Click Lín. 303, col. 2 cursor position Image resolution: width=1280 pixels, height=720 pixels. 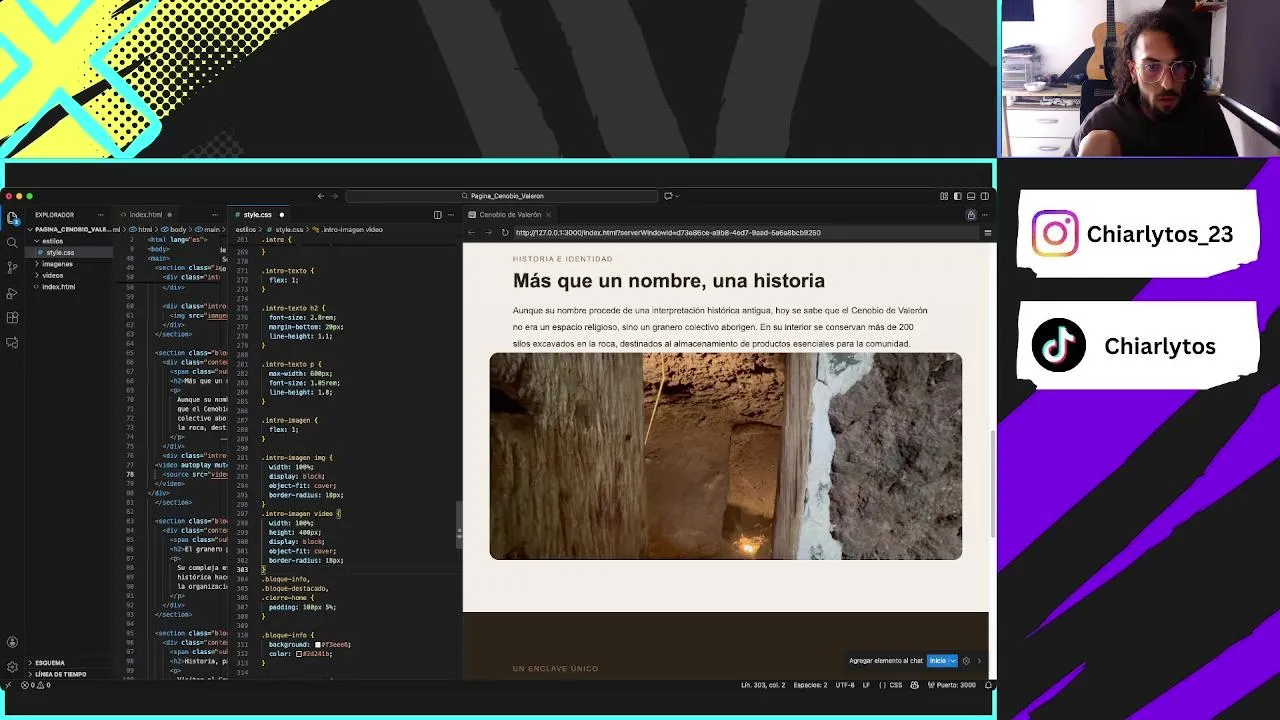(x=763, y=685)
